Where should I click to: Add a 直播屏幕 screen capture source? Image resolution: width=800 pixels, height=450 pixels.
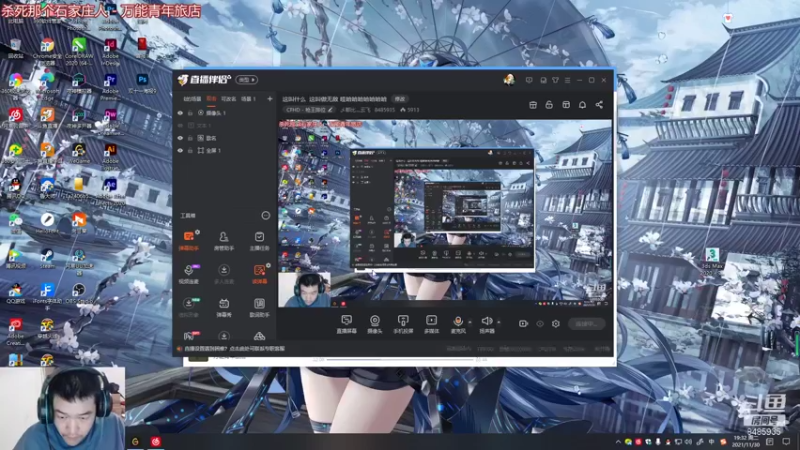coord(346,324)
